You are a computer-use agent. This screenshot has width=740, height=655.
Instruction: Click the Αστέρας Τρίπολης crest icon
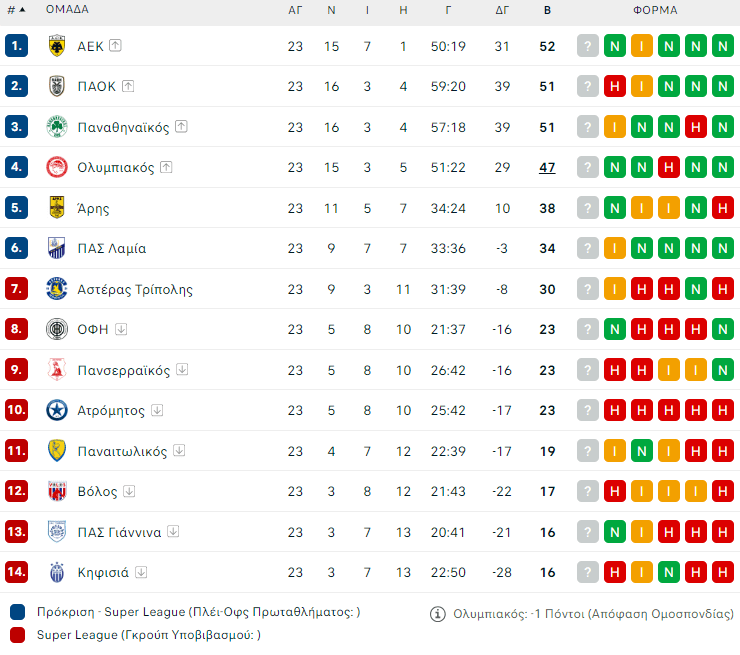[x=57, y=289]
